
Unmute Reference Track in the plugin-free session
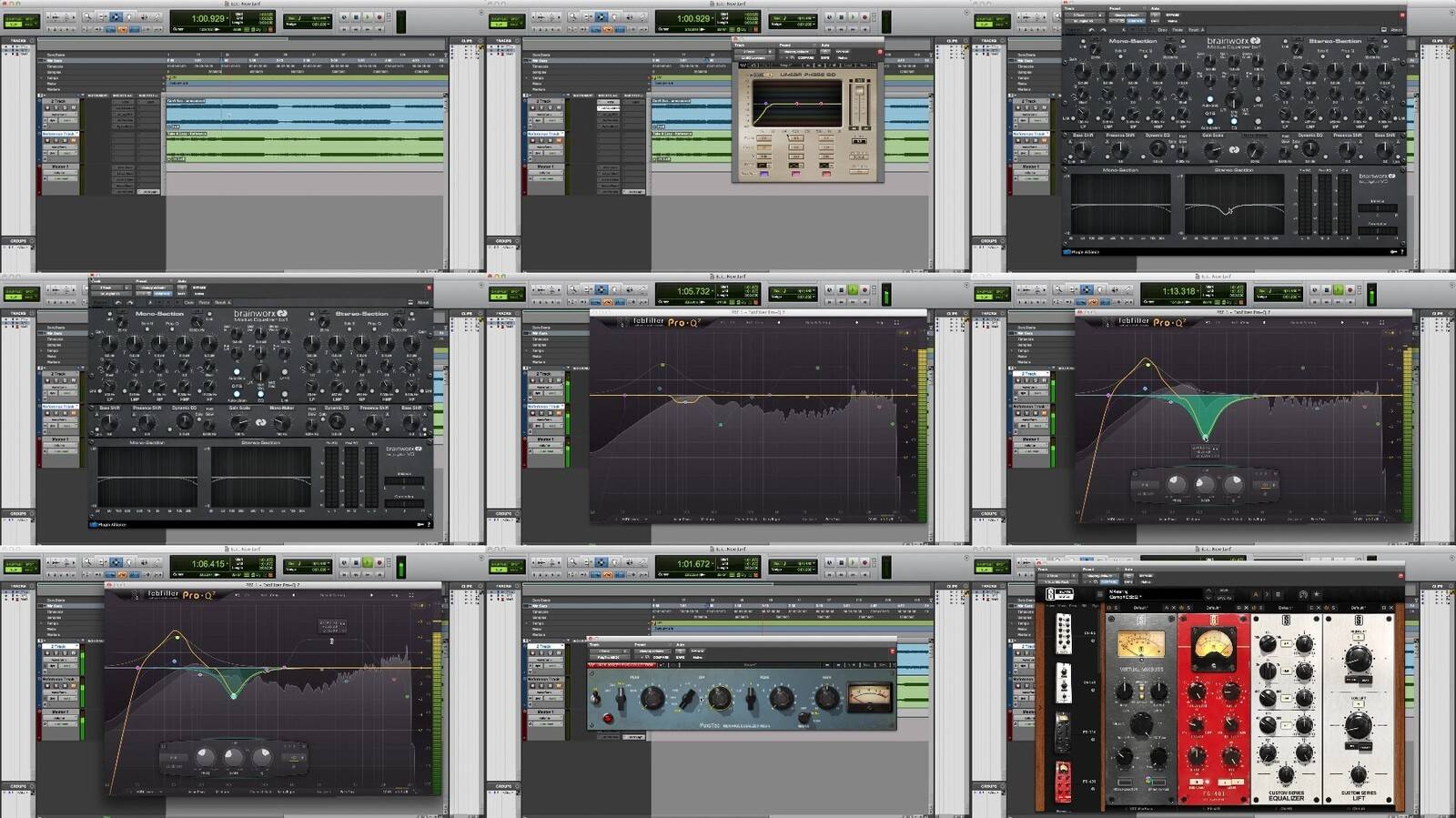(74, 140)
